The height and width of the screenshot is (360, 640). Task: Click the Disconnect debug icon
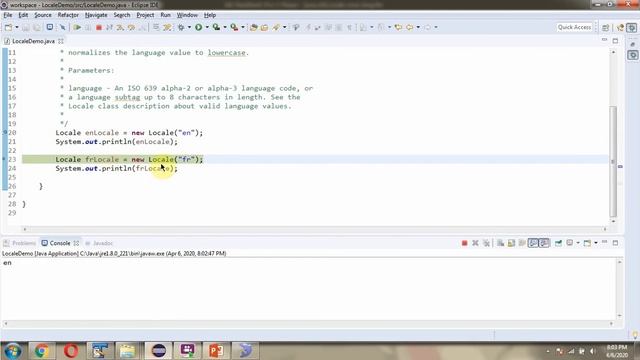[x=109, y=27]
